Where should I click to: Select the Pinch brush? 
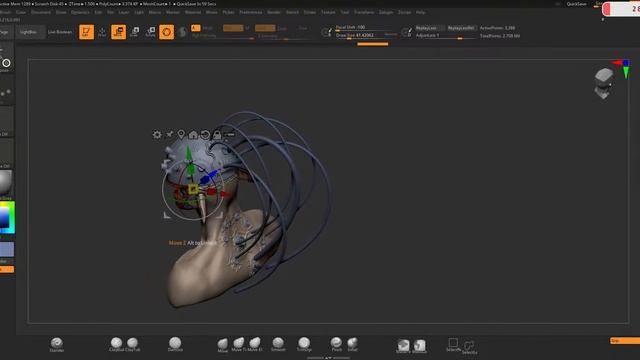click(336, 344)
